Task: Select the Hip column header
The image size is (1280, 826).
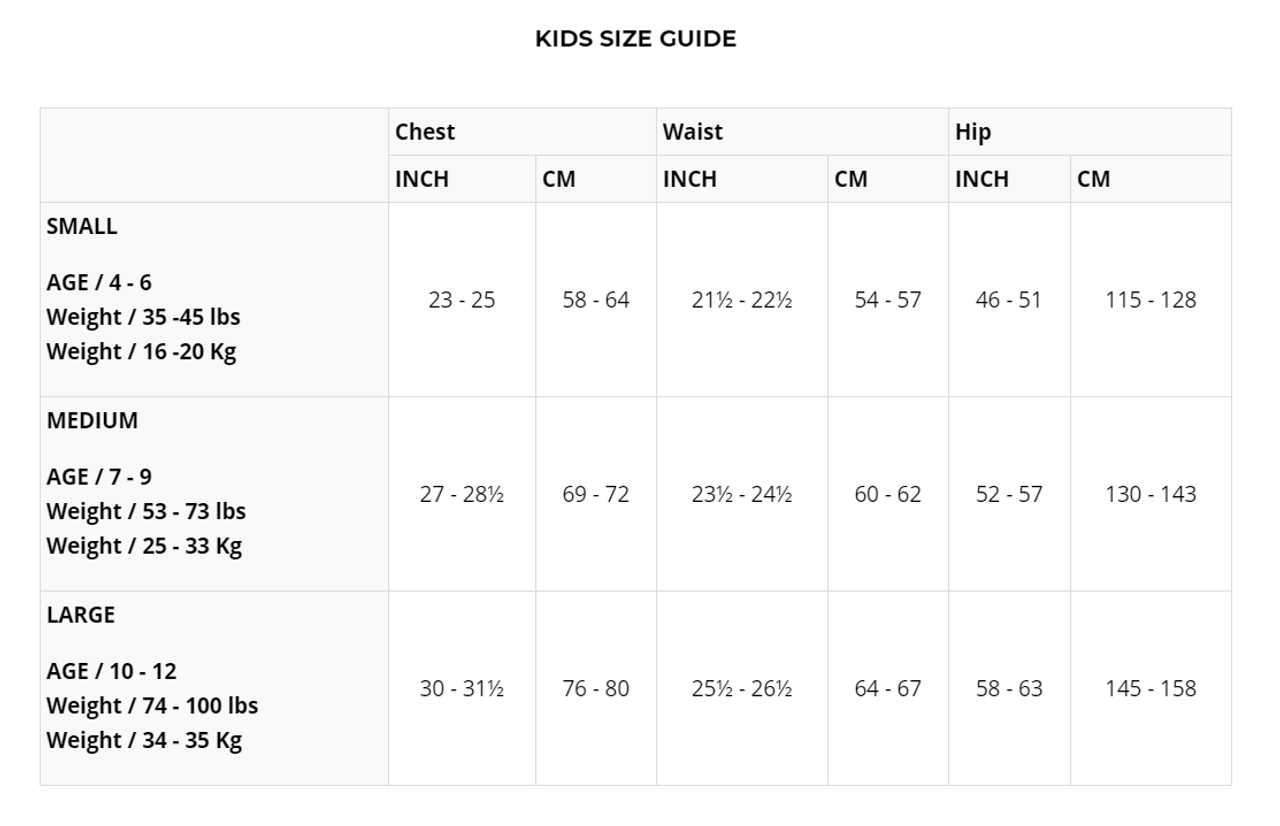Action: [973, 132]
